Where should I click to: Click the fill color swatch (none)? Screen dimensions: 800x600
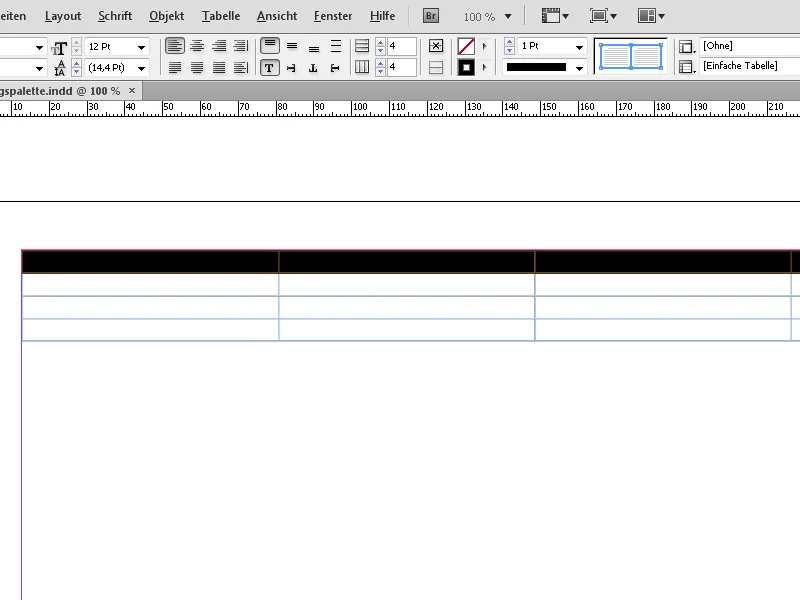pyautogui.click(x=466, y=46)
